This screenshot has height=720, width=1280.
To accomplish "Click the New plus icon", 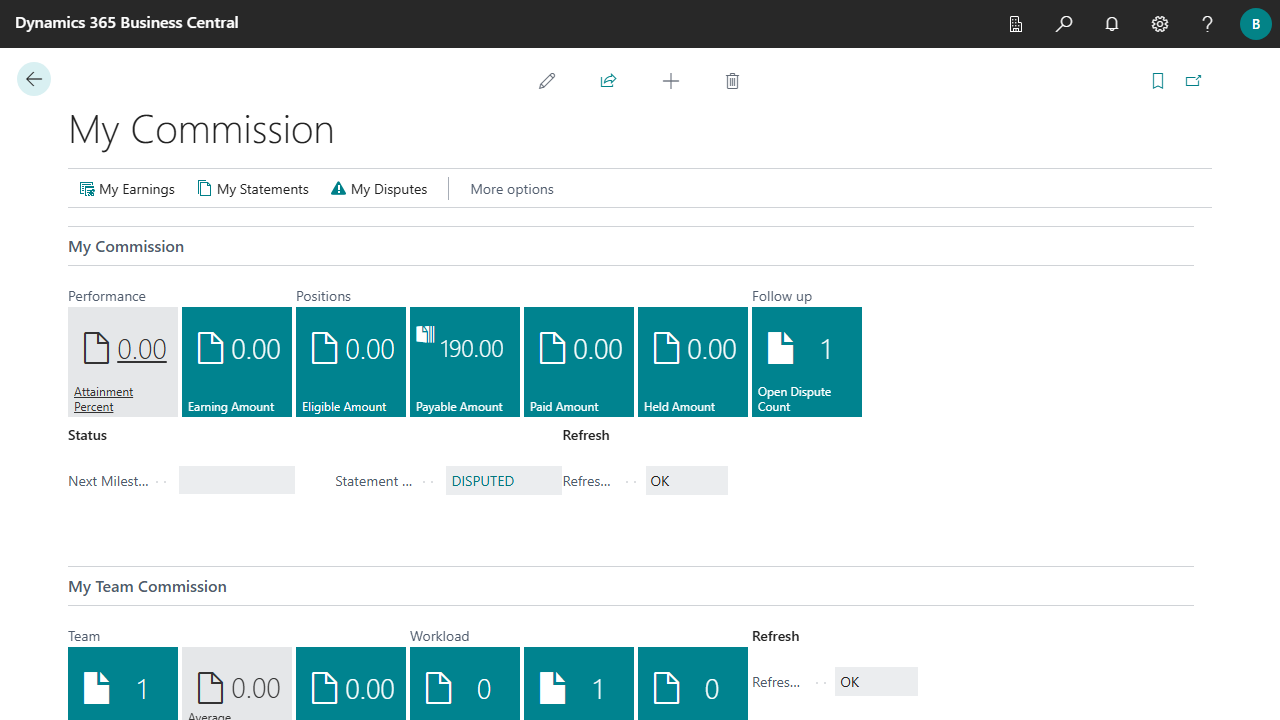I will pyautogui.click(x=671, y=81).
